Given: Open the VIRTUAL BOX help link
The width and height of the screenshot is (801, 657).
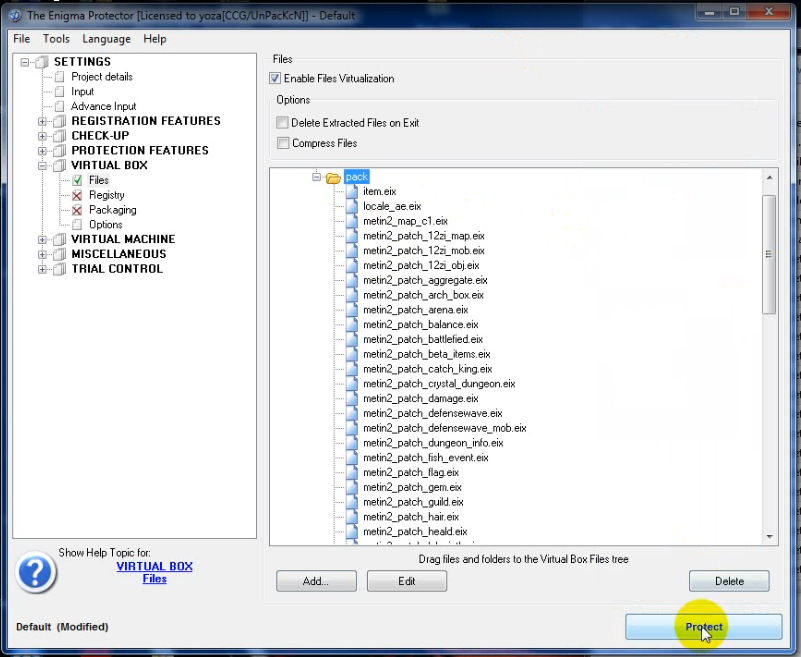Looking at the screenshot, I should click(154, 566).
